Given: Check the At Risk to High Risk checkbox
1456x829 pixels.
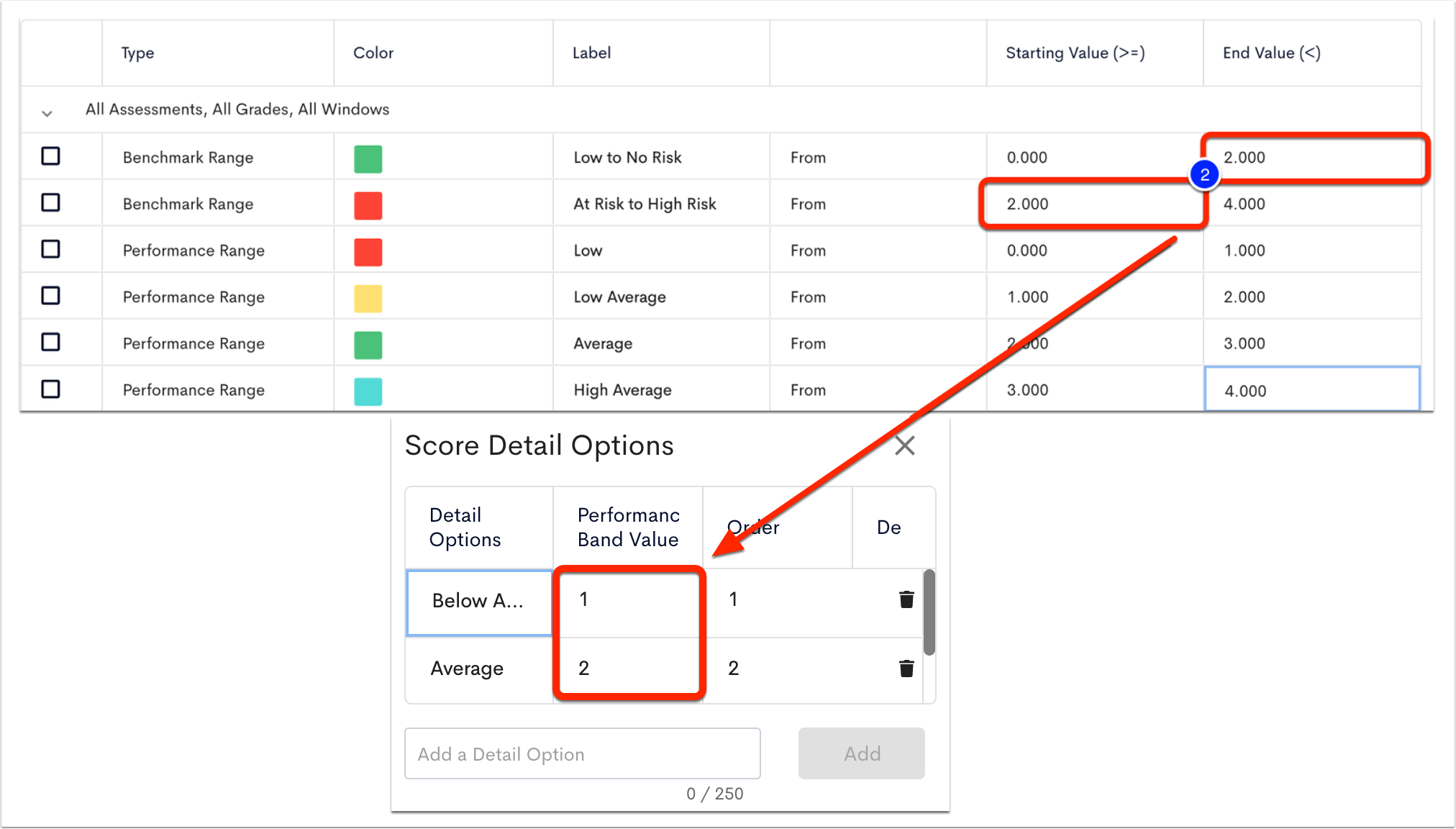Looking at the screenshot, I should [x=50, y=202].
